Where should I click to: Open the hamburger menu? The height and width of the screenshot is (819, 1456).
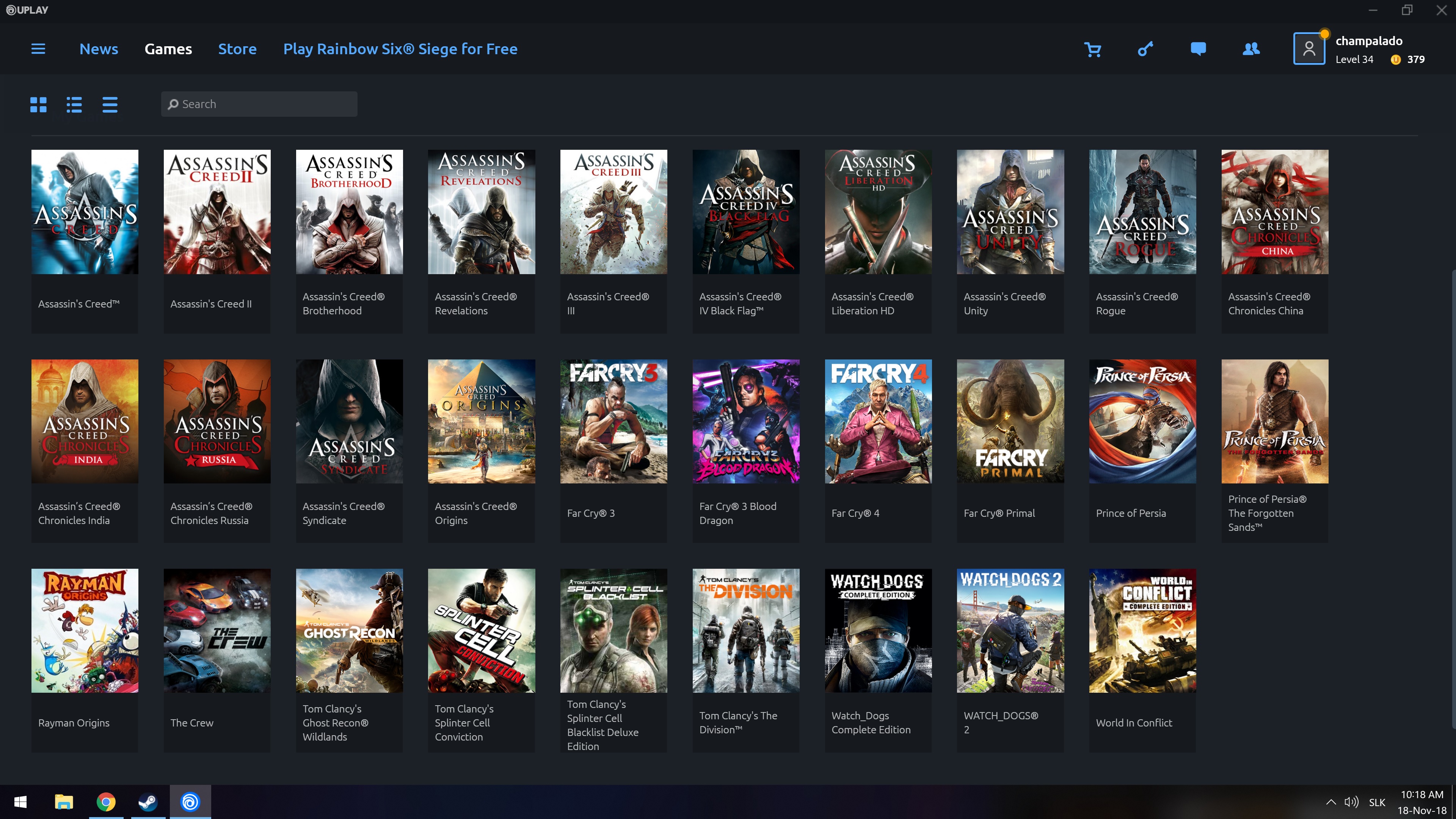(38, 49)
